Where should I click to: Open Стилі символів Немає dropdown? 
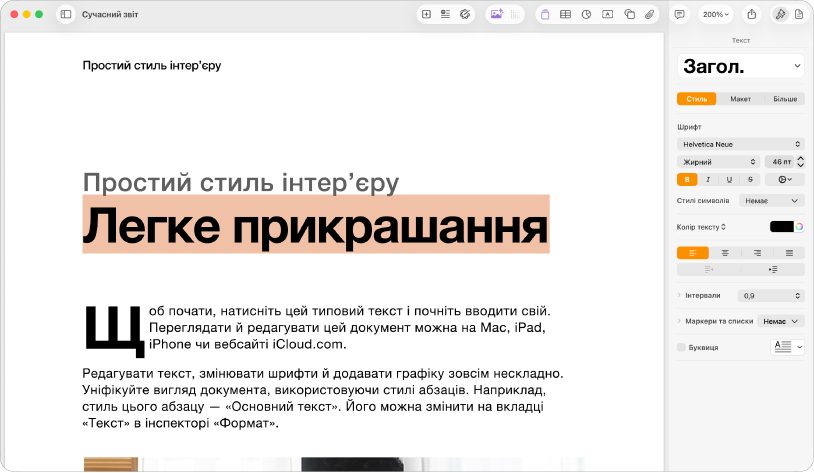click(771, 200)
